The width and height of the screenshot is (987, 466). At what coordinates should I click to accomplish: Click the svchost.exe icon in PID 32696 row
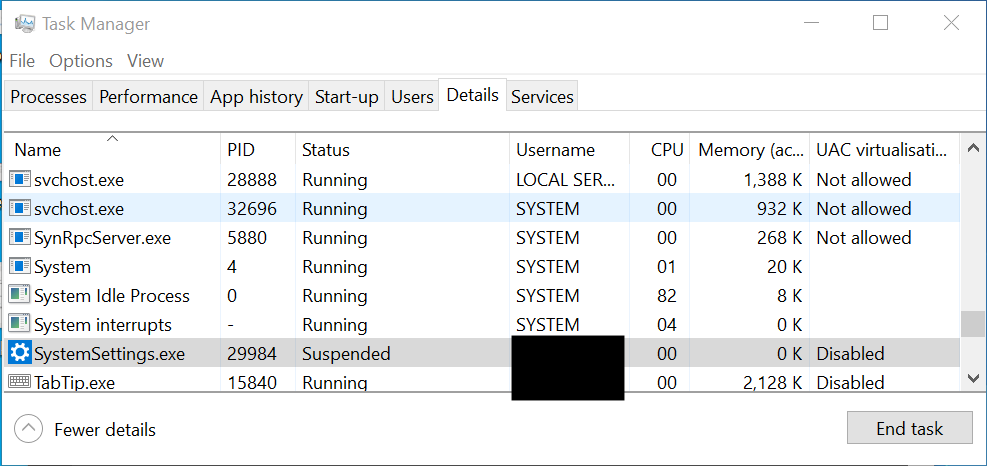coord(20,209)
